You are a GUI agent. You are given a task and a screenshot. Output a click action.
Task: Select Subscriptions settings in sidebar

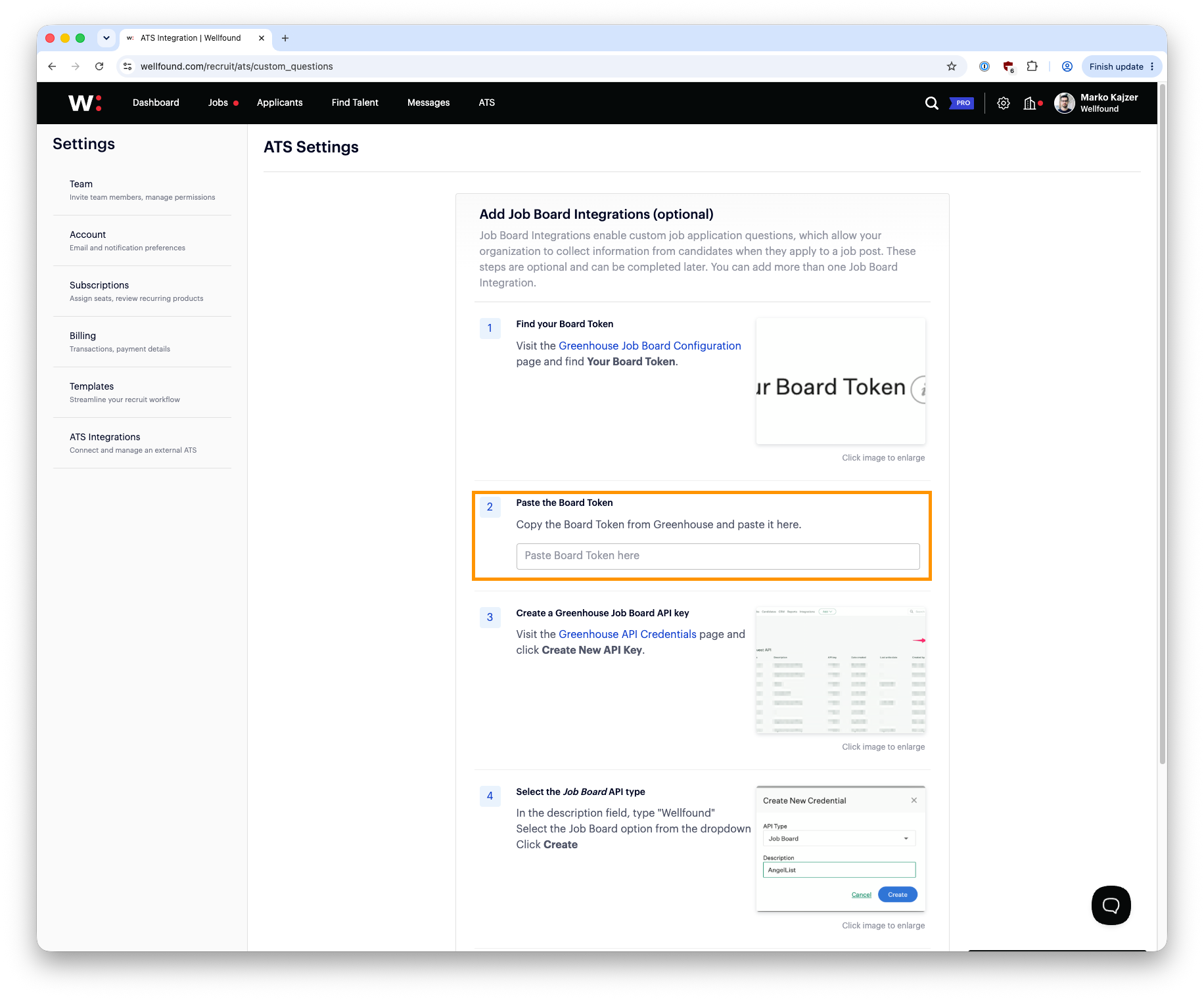click(142, 291)
